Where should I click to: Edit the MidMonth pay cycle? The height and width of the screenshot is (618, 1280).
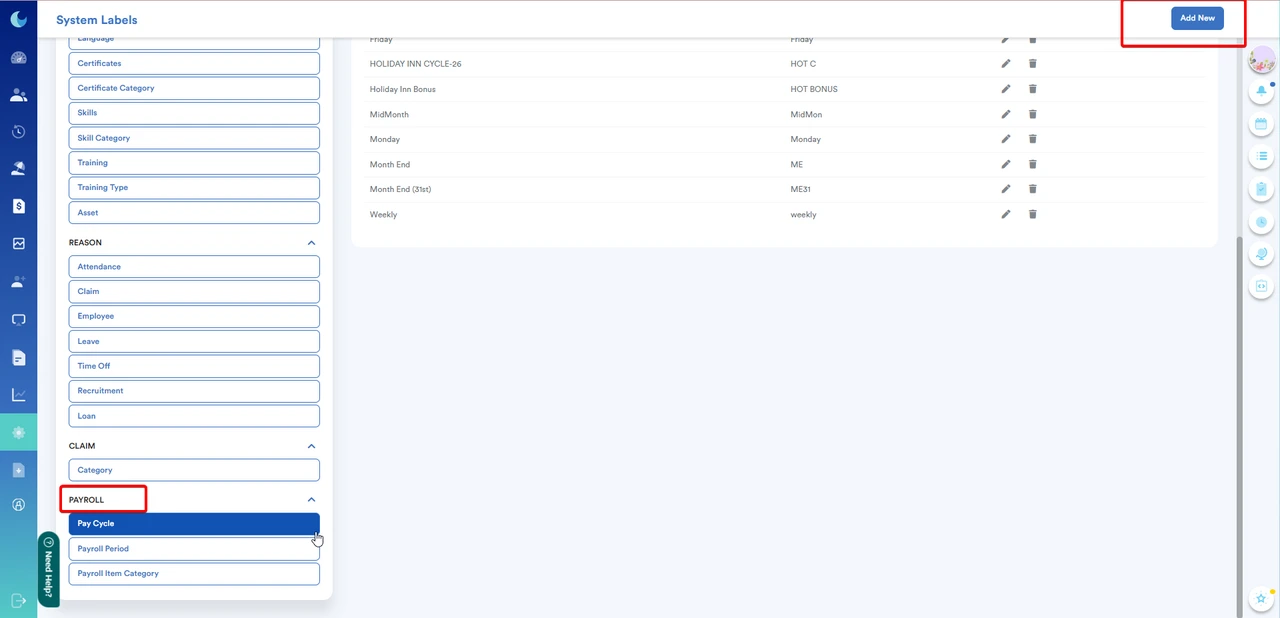point(1006,114)
